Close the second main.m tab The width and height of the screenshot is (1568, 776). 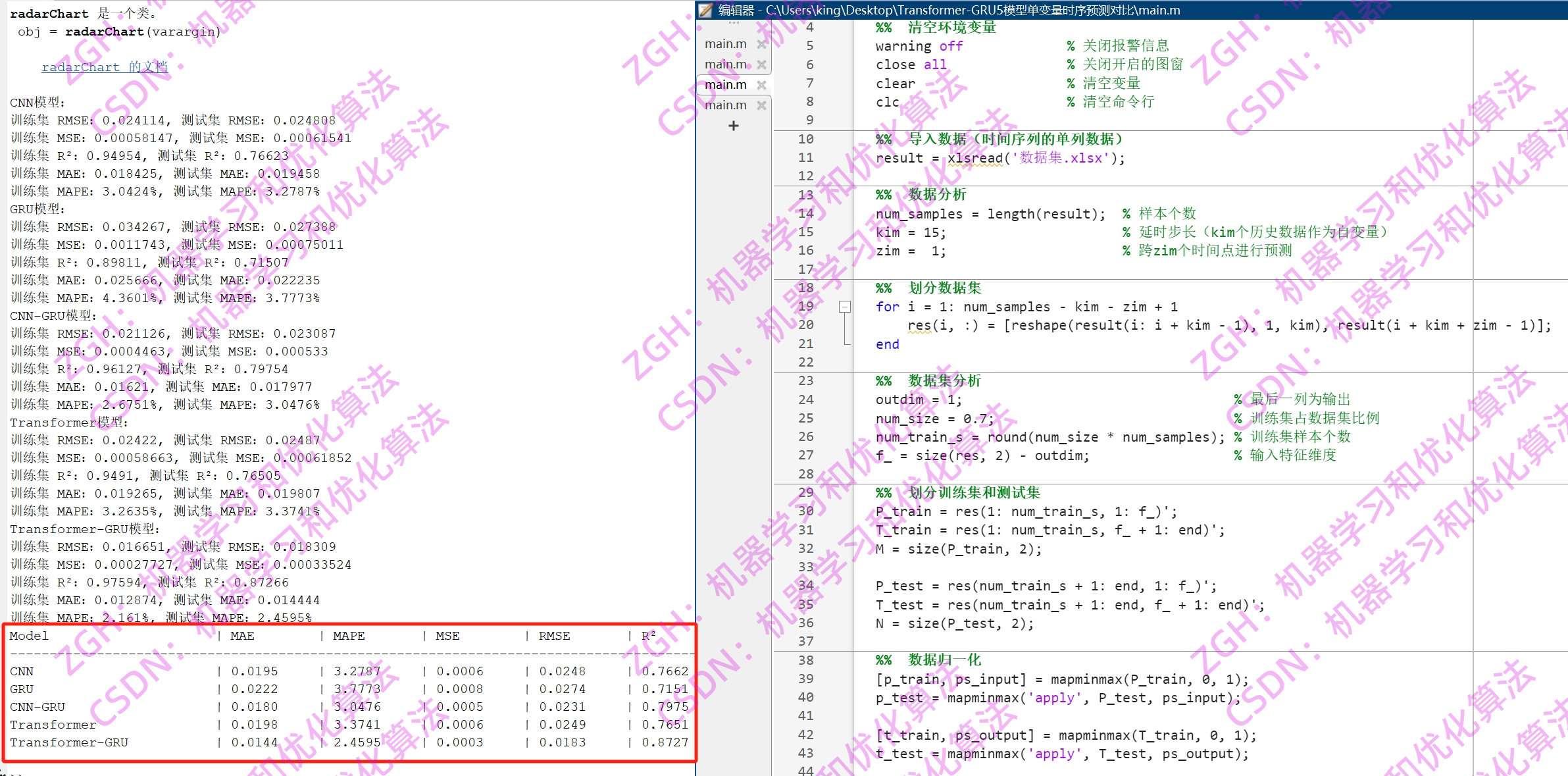tap(763, 64)
